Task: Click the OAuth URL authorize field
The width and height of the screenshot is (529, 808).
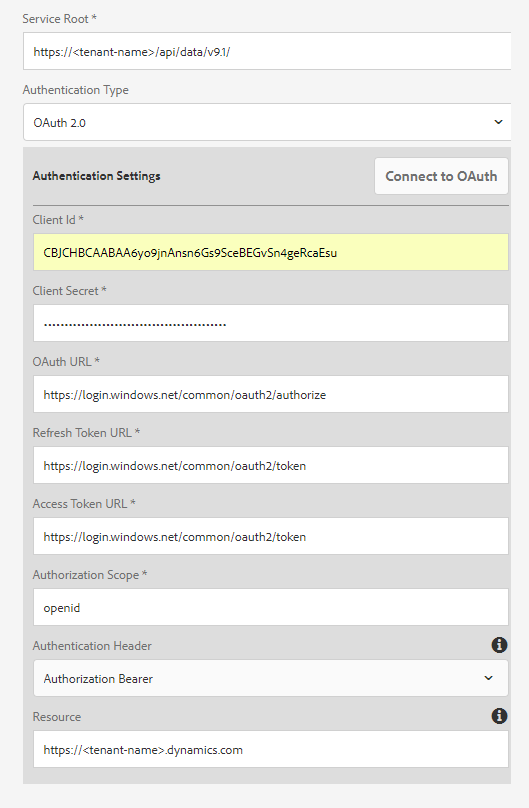Action: coord(270,394)
